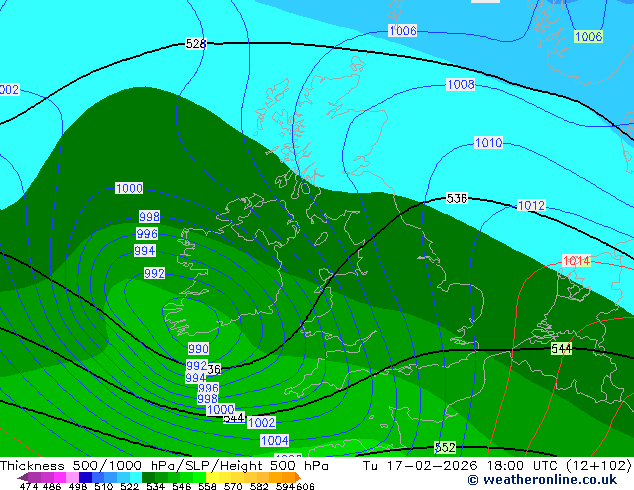The width and height of the screenshot is (634, 490).
Task: Click the 998 label just below the 1000 label at left
Action: pyautogui.click(x=150, y=217)
